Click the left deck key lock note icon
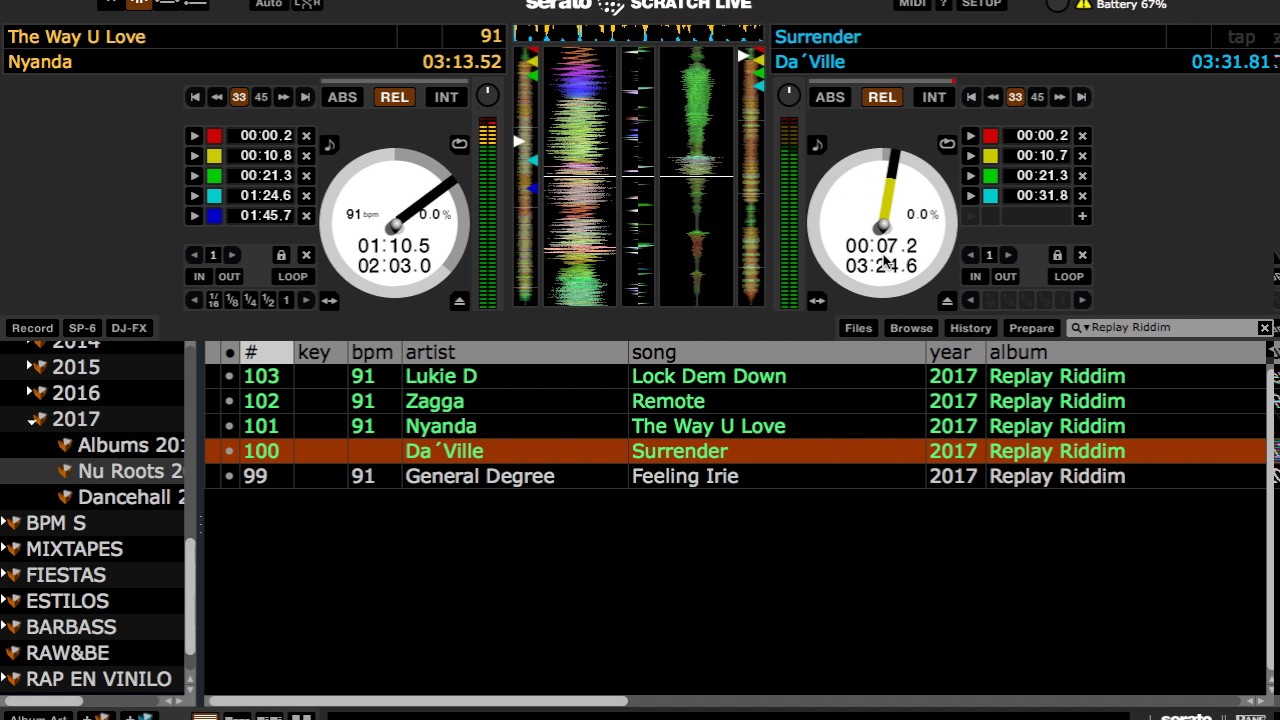This screenshot has width=1280, height=720. [329, 145]
